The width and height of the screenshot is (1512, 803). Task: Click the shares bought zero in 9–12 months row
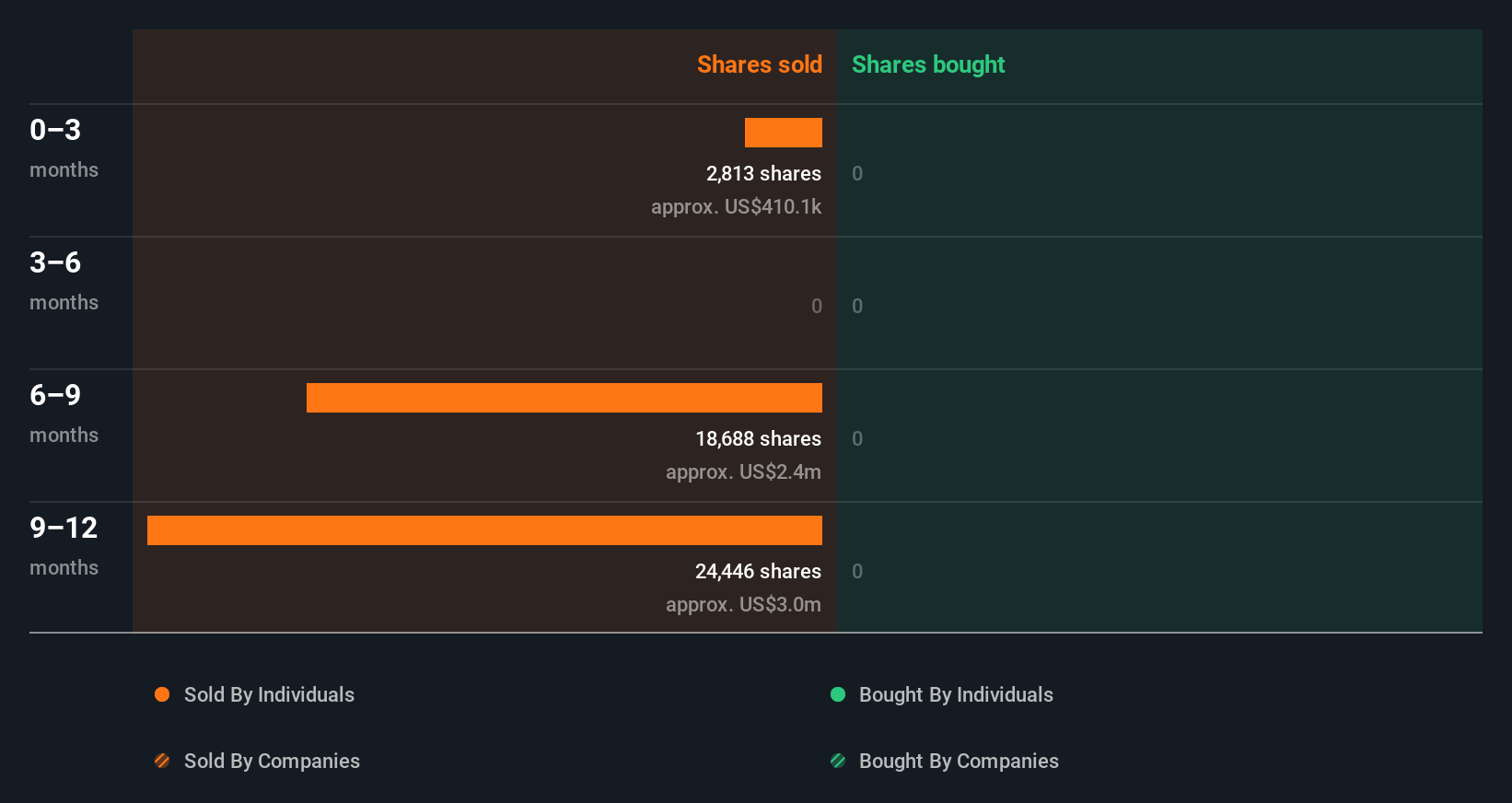857,571
